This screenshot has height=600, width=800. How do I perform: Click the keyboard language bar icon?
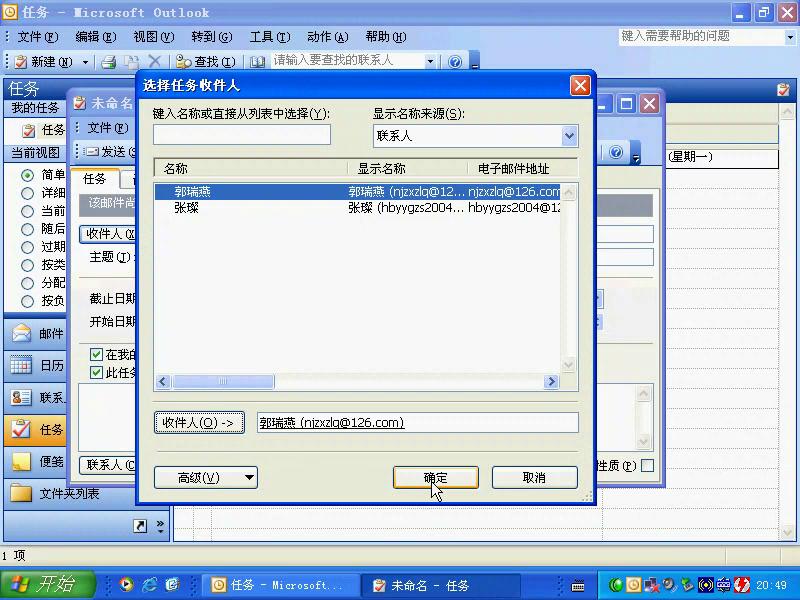(x=578, y=586)
